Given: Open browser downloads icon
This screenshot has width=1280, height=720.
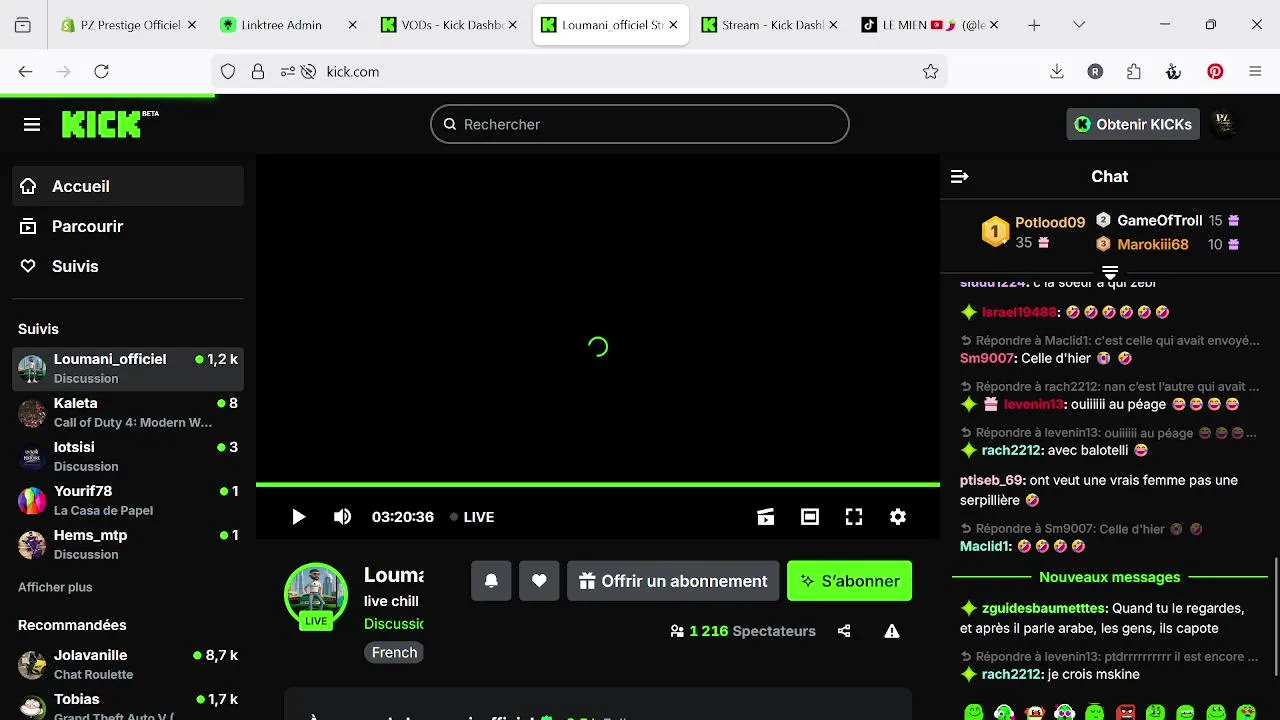Looking at the screenshot, I should (1057, 71).
